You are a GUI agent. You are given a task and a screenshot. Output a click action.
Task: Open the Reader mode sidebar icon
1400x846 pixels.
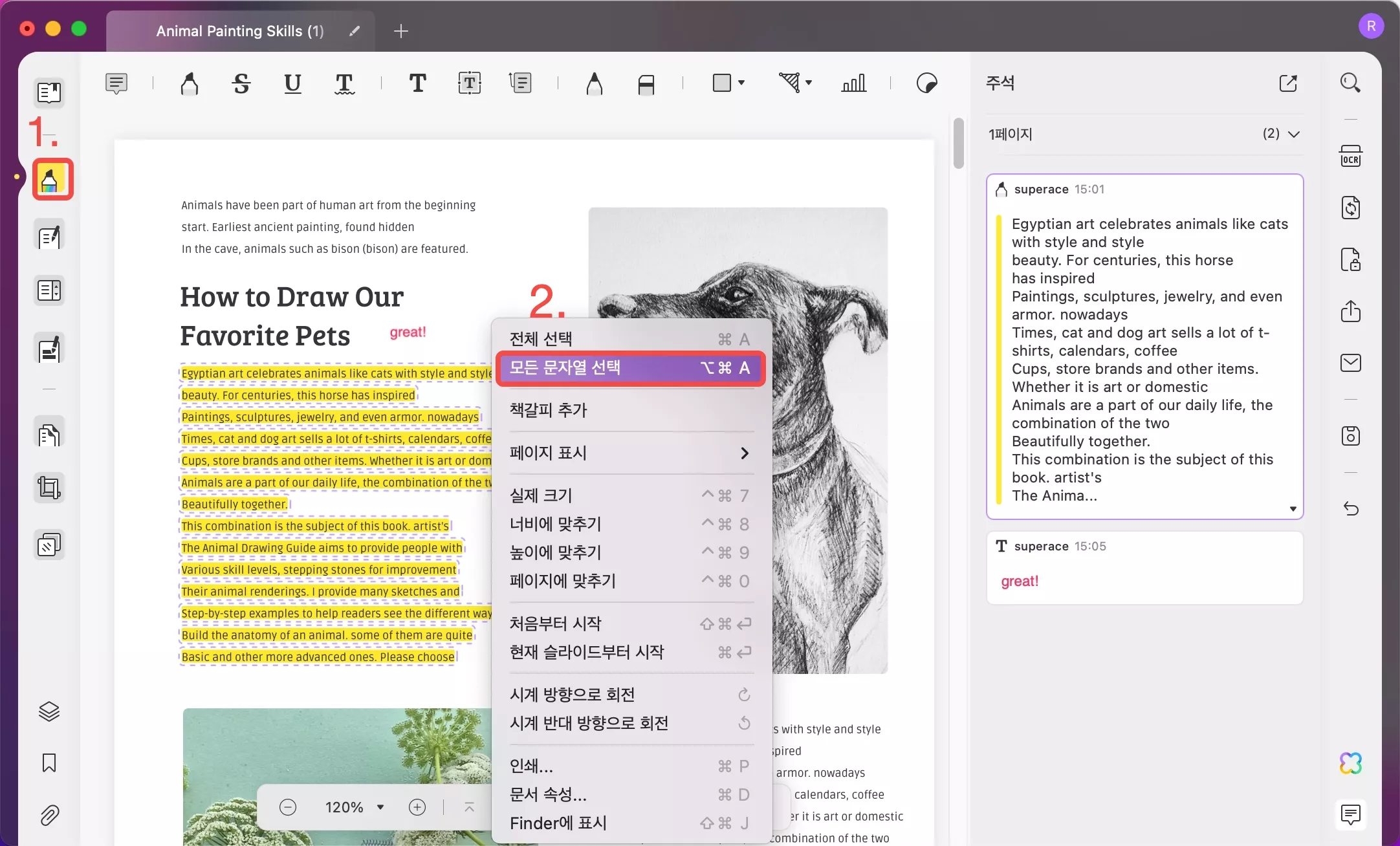(49, 92)
